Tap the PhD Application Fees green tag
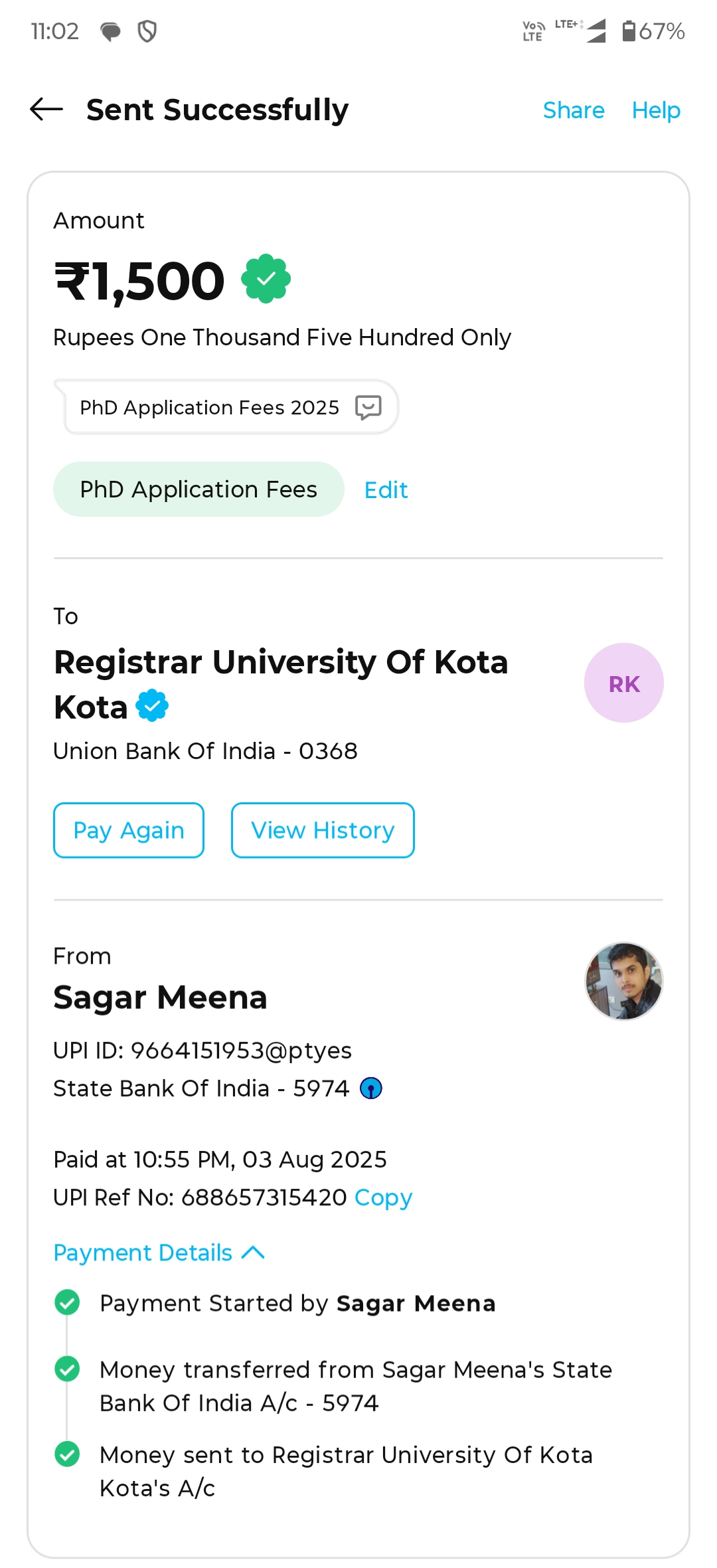The height and width of the screenshot is (1568, 717). [199, 489]
